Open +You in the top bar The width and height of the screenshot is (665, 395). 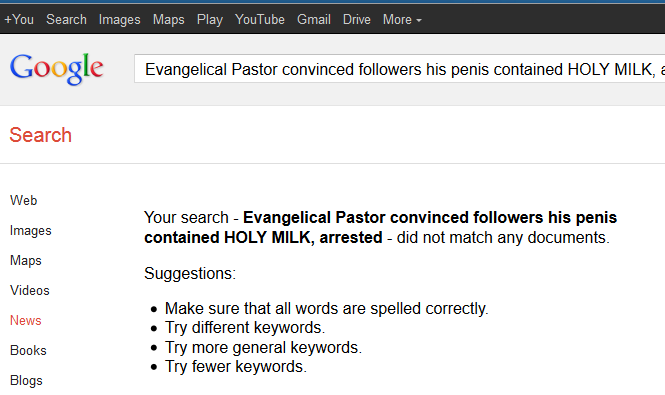[19, 20]
